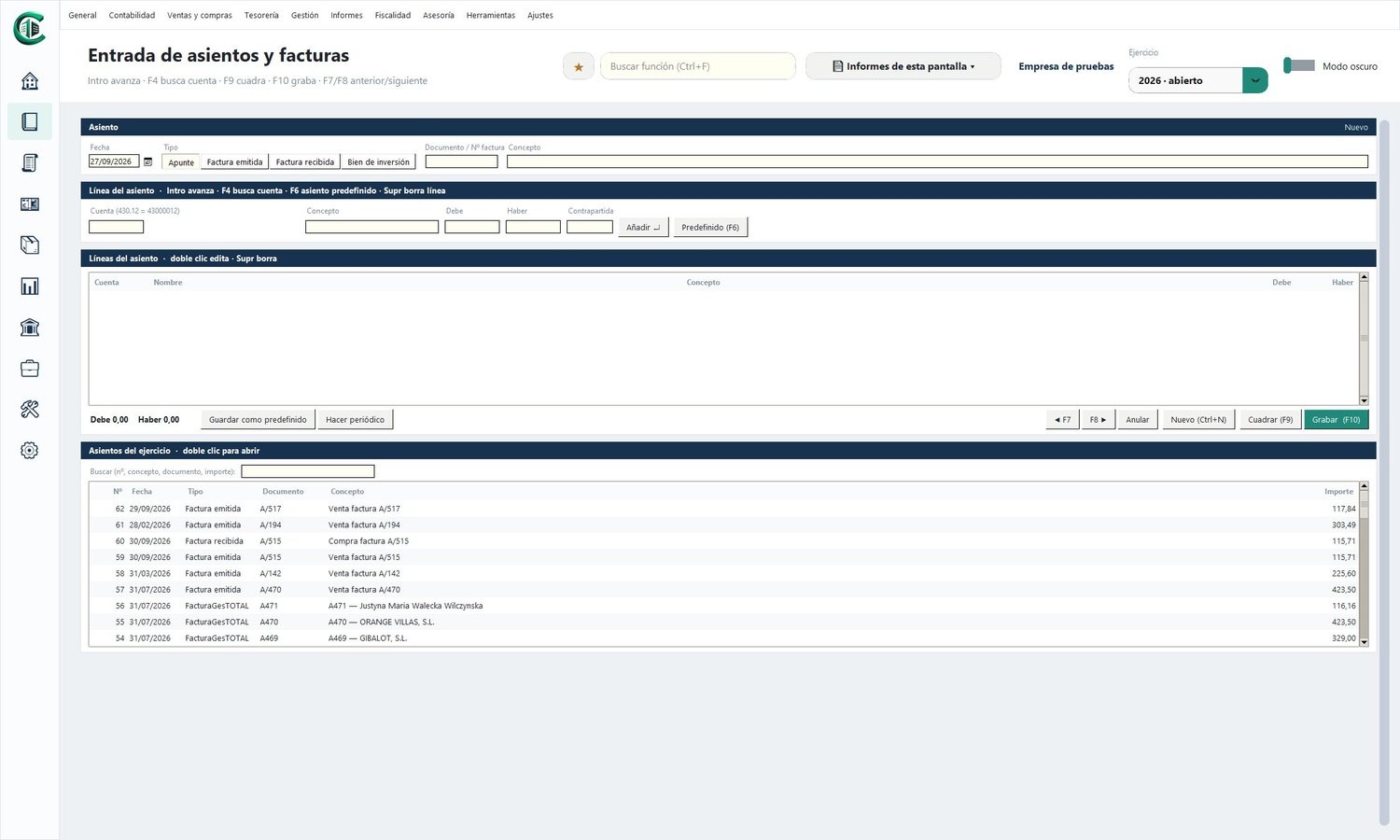1400x840 pixels.
Task: Click the Grabar (F10) button
Action: (x=1337, y=420)
